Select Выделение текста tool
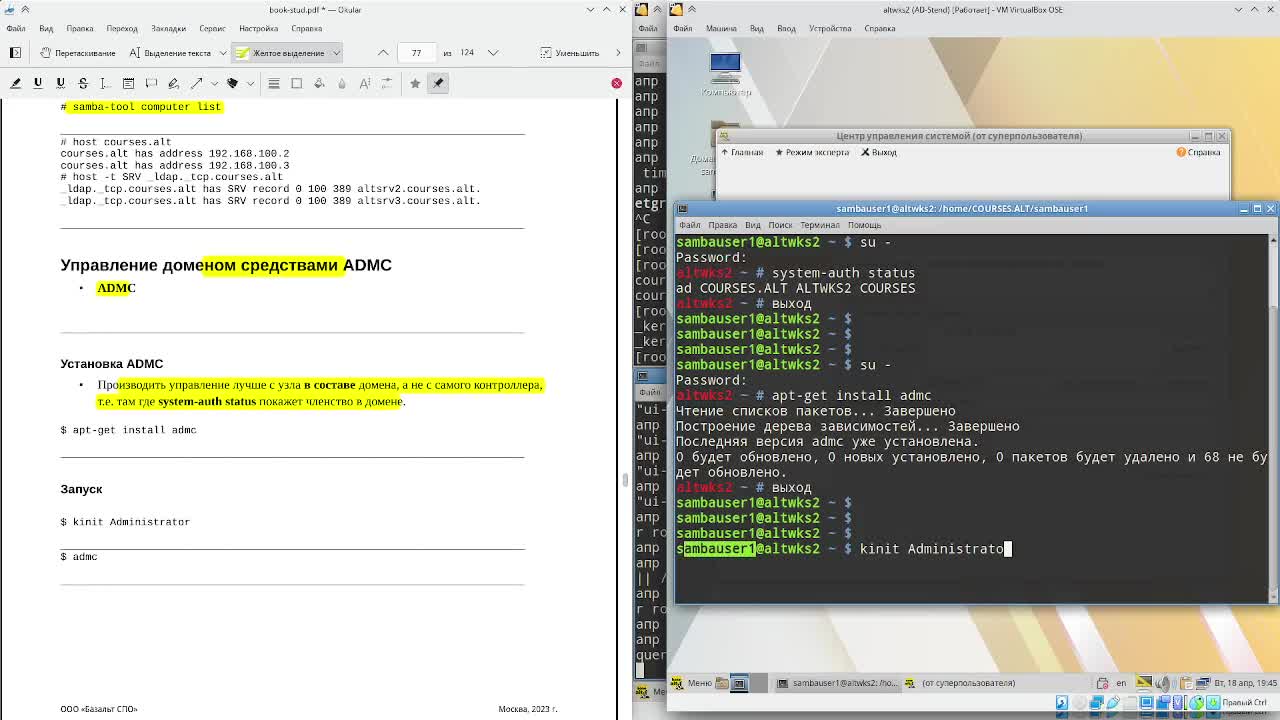The height and width of the screenshot is (720, 1280). [x=169, y=52]
